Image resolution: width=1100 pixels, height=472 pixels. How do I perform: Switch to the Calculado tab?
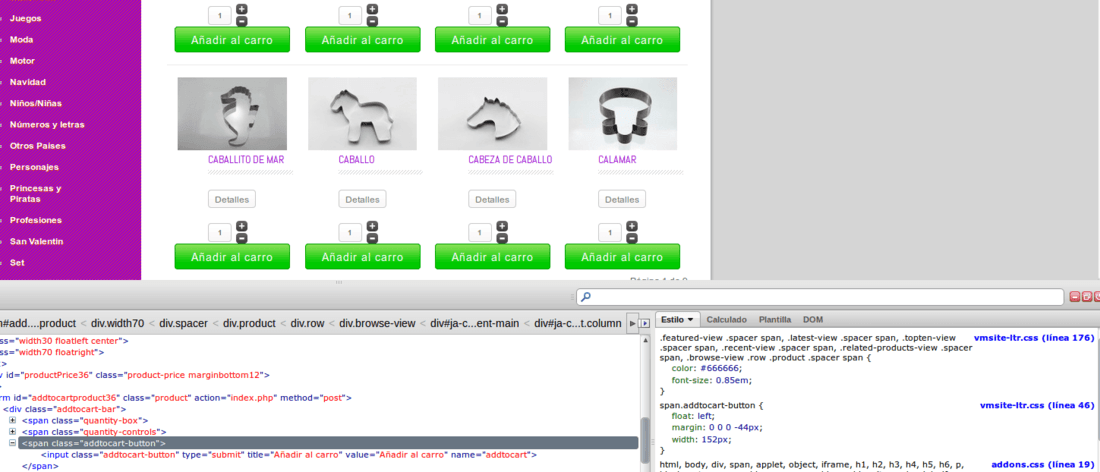[726, 320]
